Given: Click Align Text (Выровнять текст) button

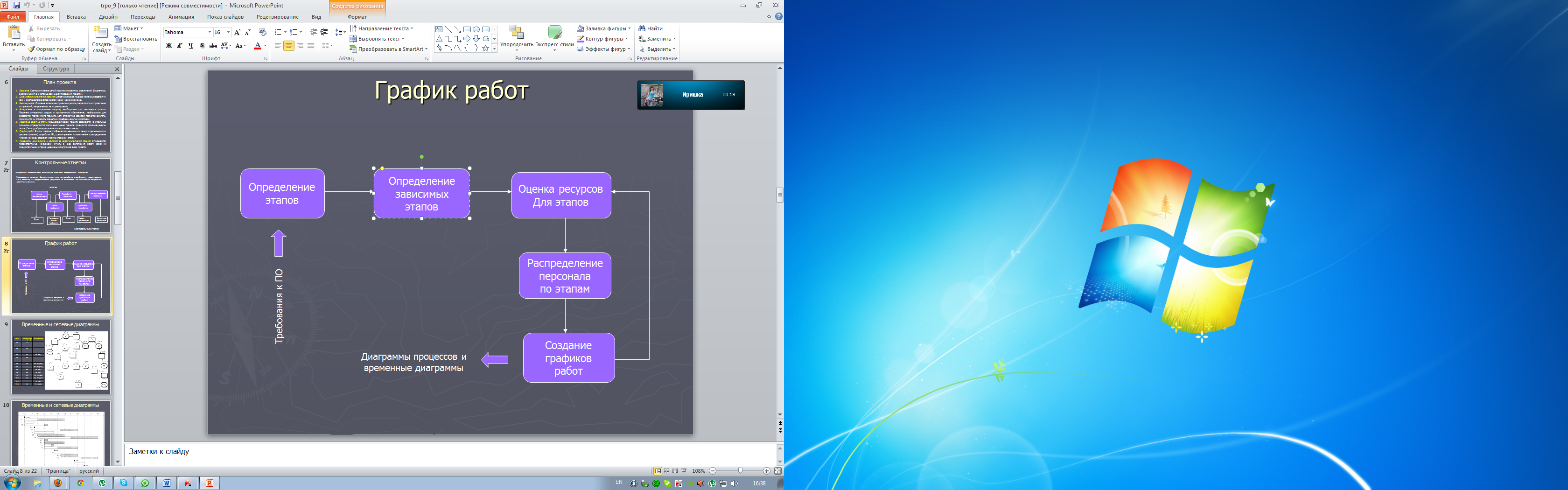Looking at the screenshot, I should click(377, 39).
